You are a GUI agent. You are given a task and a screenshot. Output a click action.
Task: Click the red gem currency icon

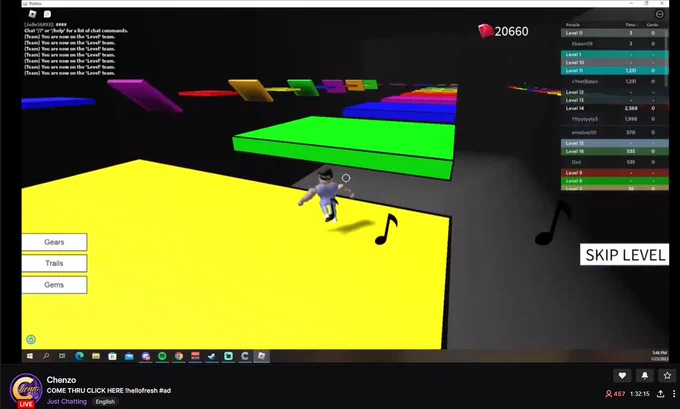click(485, 31)
